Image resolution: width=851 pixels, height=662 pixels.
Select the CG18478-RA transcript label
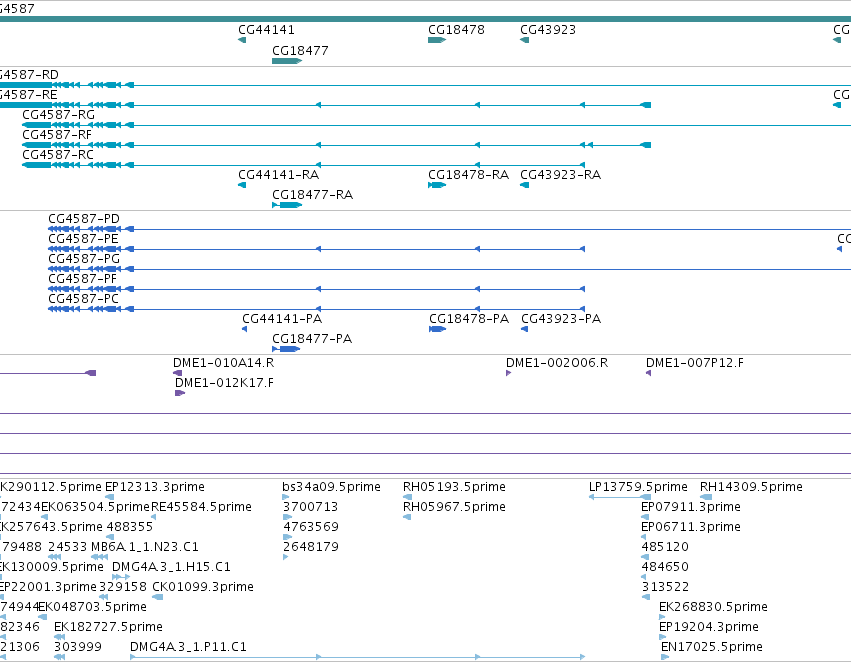468,175
